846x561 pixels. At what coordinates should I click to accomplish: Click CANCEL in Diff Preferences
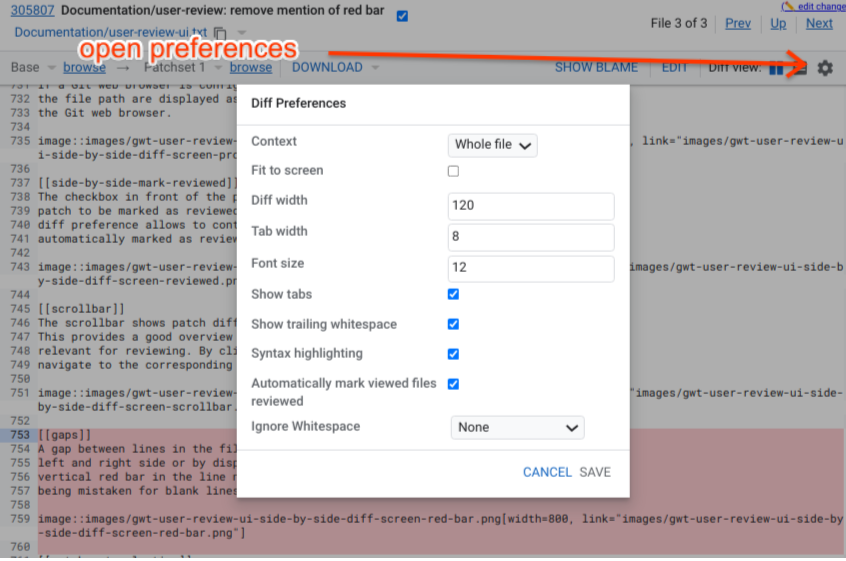pos(547,472)
